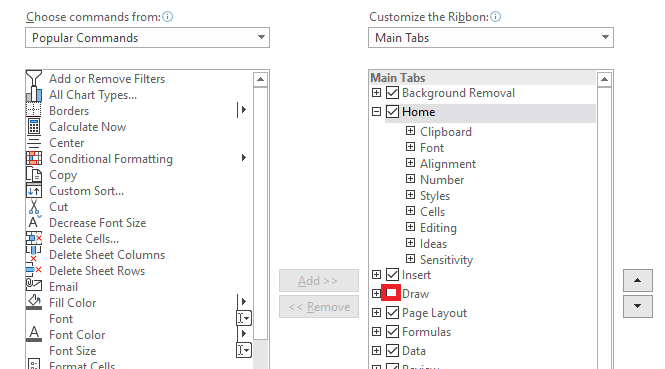
Task: Click the Center alignment icon
Action: [x=34, y=143]
